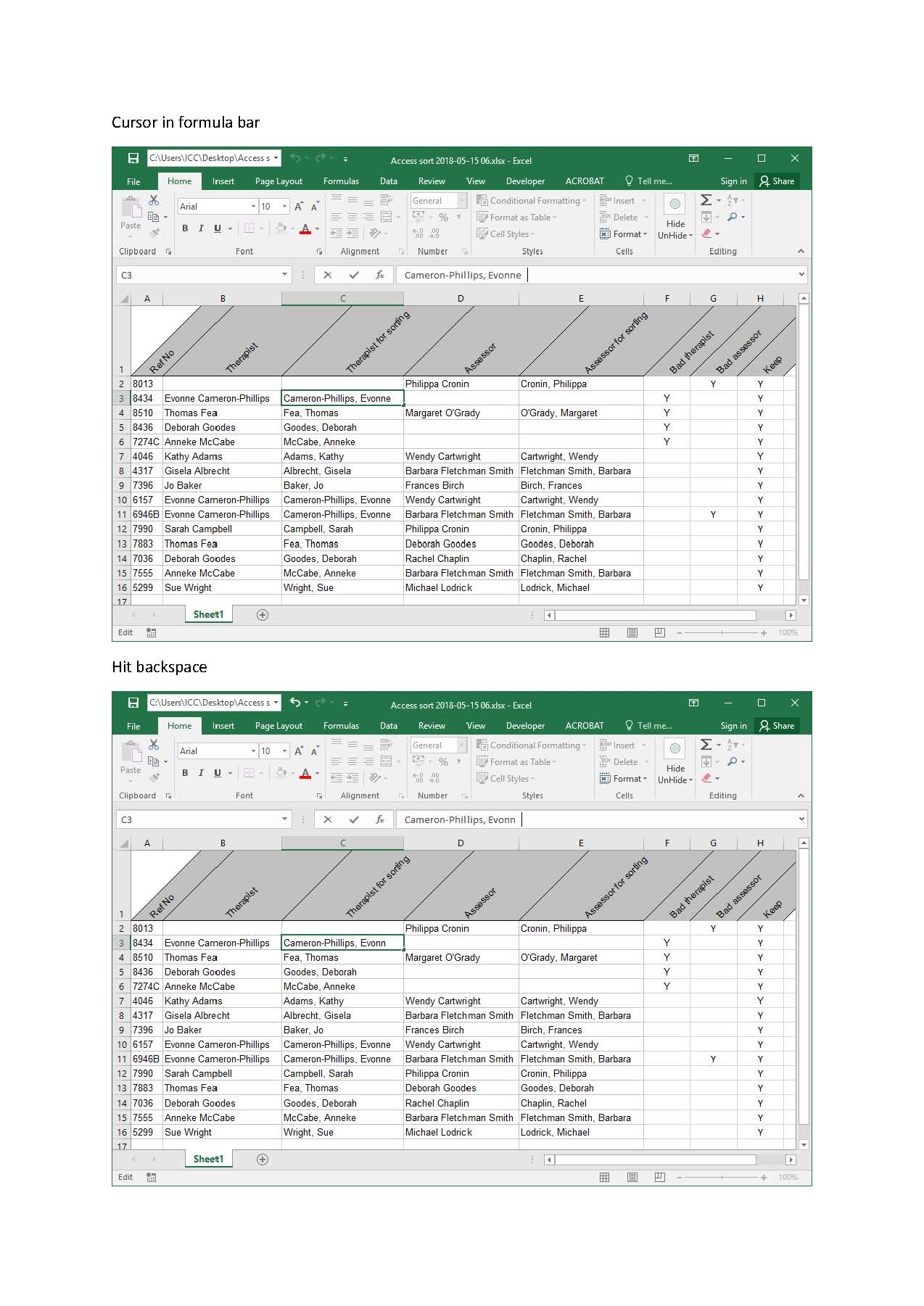Click Share button in upper Excel window
Image resolution: width=924 pixels, height=1306 pixels.
tap(777, 181)
